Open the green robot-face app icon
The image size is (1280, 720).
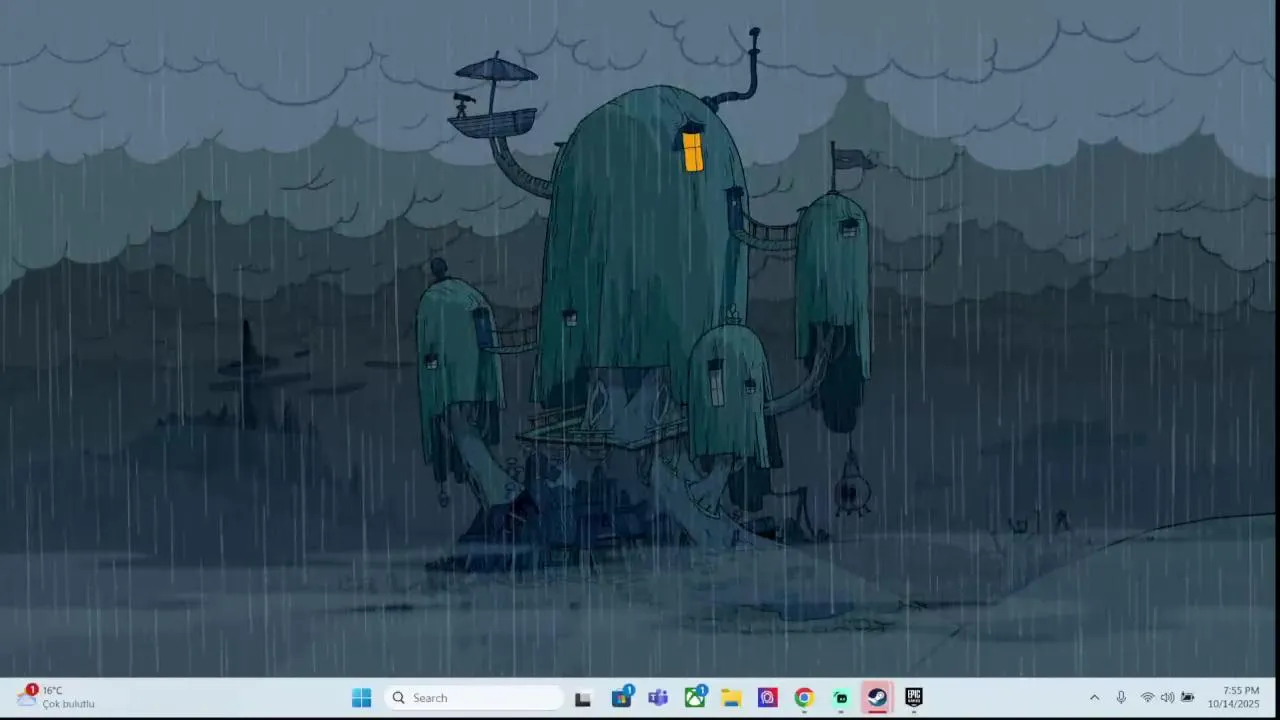coord(841,698)
